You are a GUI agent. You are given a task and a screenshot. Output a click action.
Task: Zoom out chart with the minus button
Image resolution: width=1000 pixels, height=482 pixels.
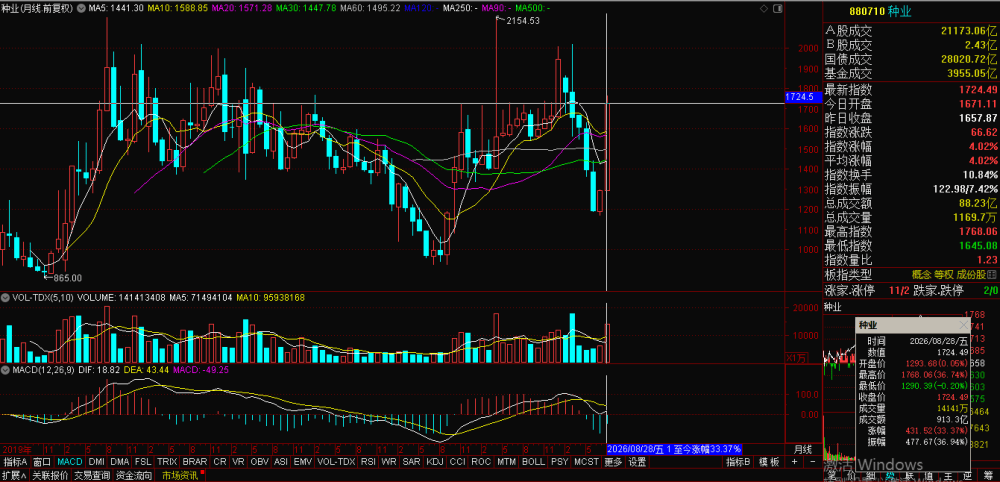click(811, 462)
